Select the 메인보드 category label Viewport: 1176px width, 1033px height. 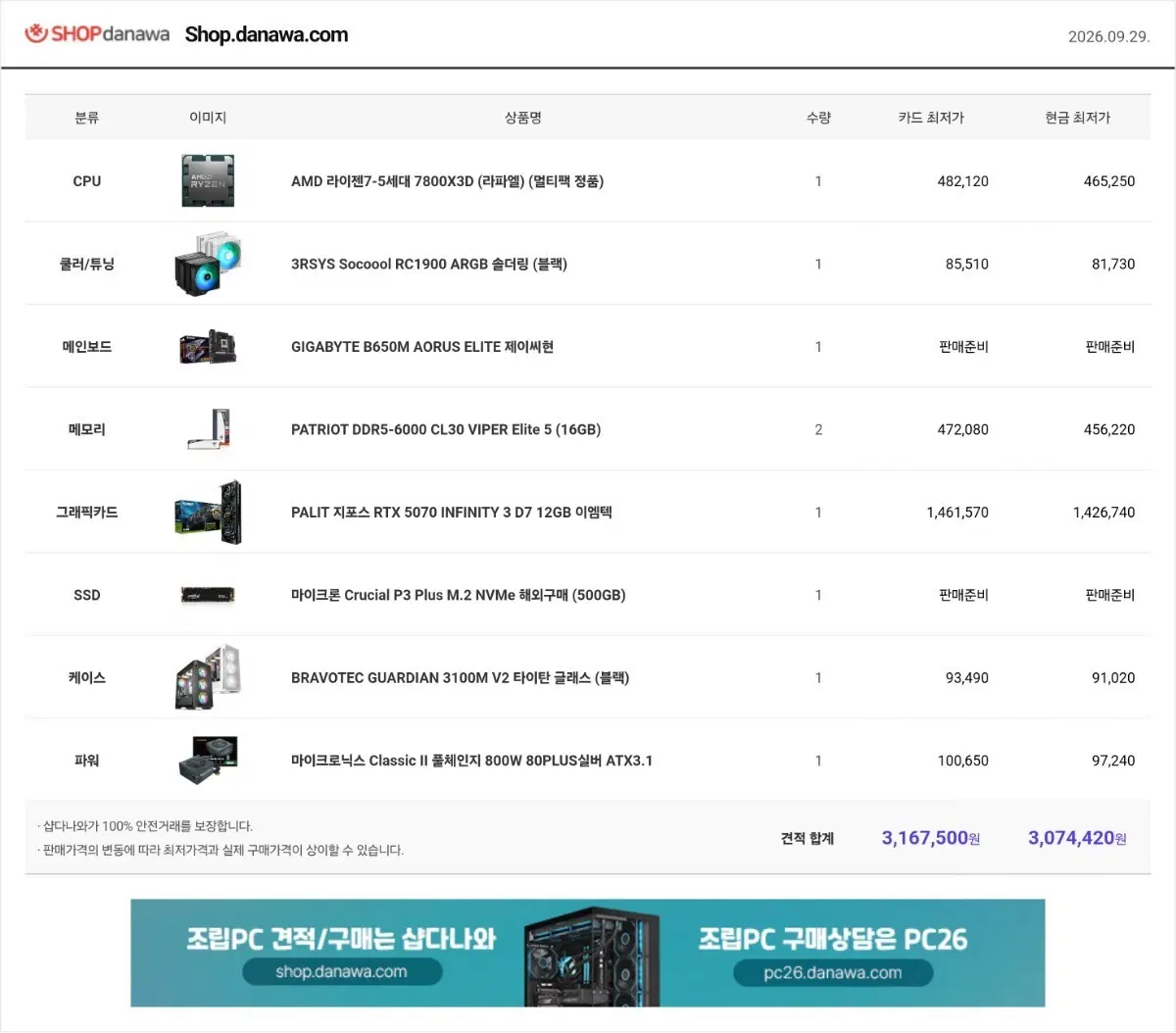(x=87, y=347)
